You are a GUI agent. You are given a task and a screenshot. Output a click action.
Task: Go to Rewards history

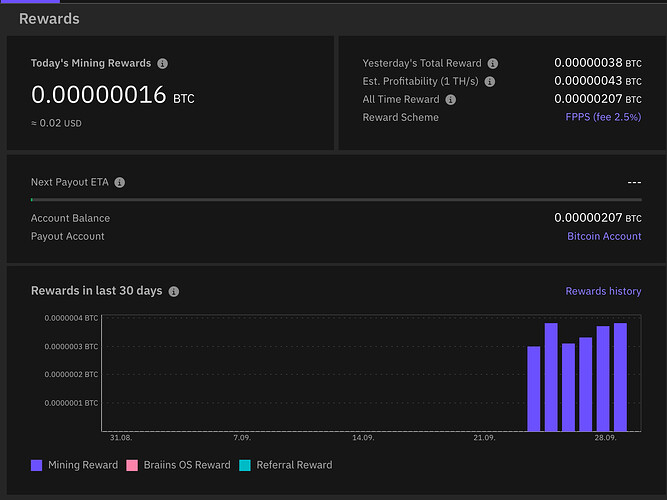click(x=603, y=291)
